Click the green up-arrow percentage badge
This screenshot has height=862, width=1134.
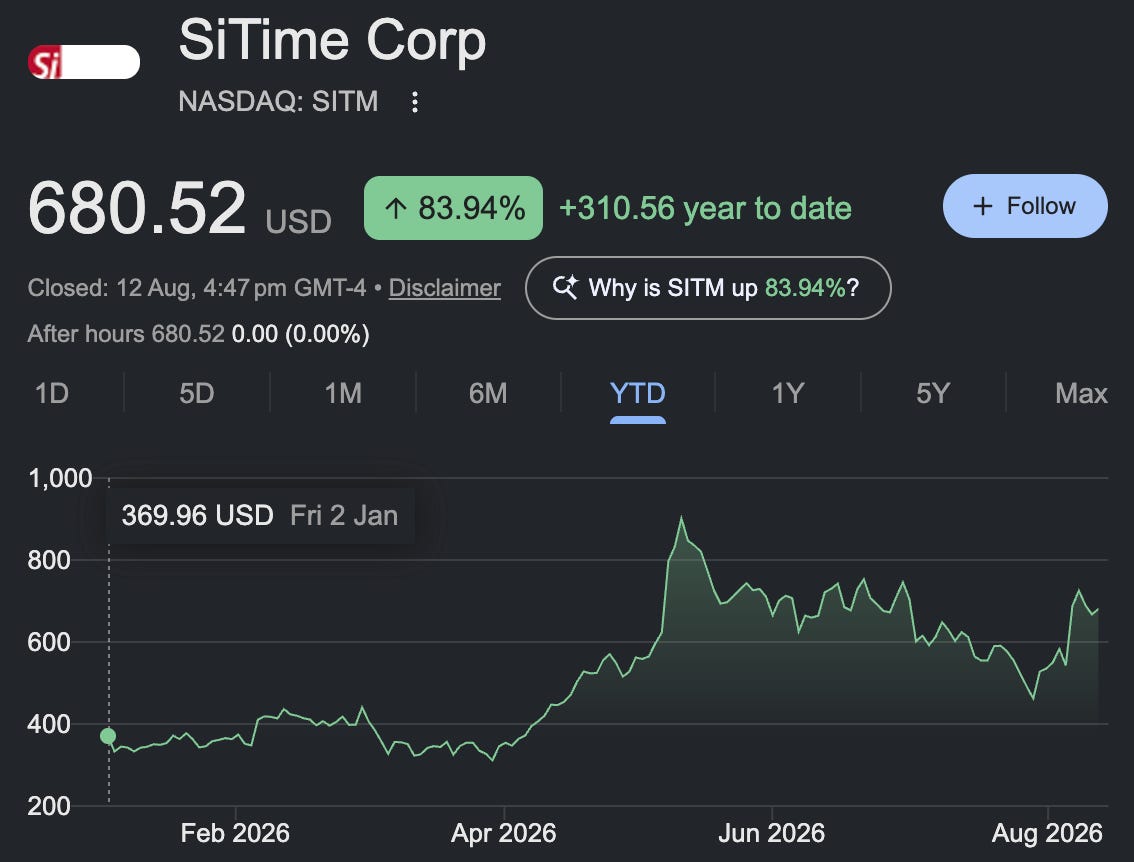(x=453, y=208)
